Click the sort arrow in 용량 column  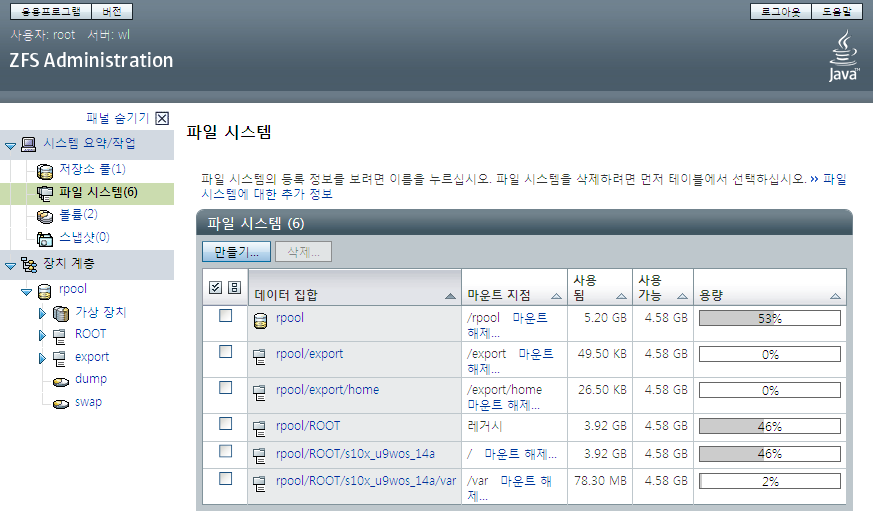[x=835, y=297]
